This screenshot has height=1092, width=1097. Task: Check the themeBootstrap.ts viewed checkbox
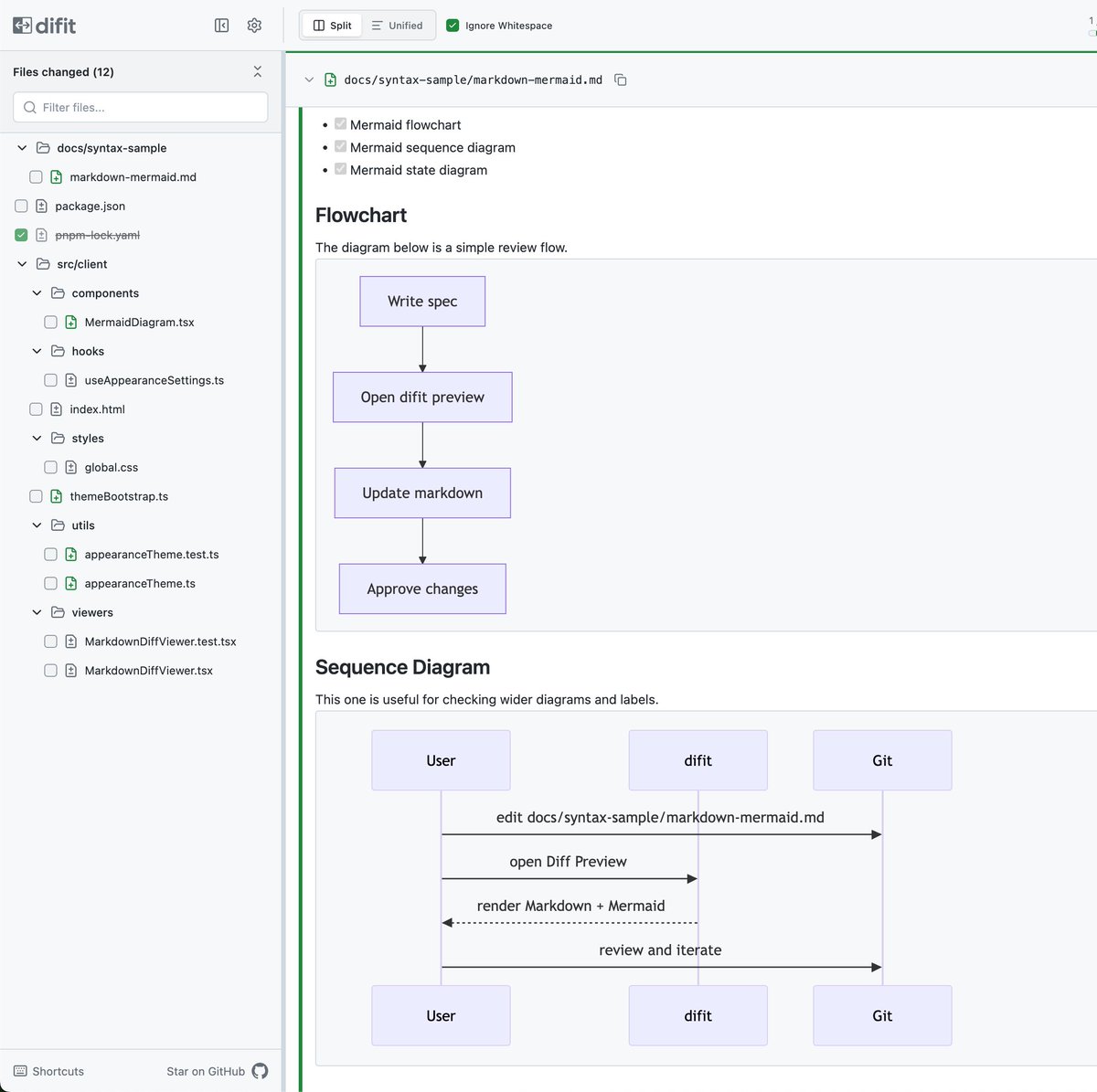[x=36, y=496]
